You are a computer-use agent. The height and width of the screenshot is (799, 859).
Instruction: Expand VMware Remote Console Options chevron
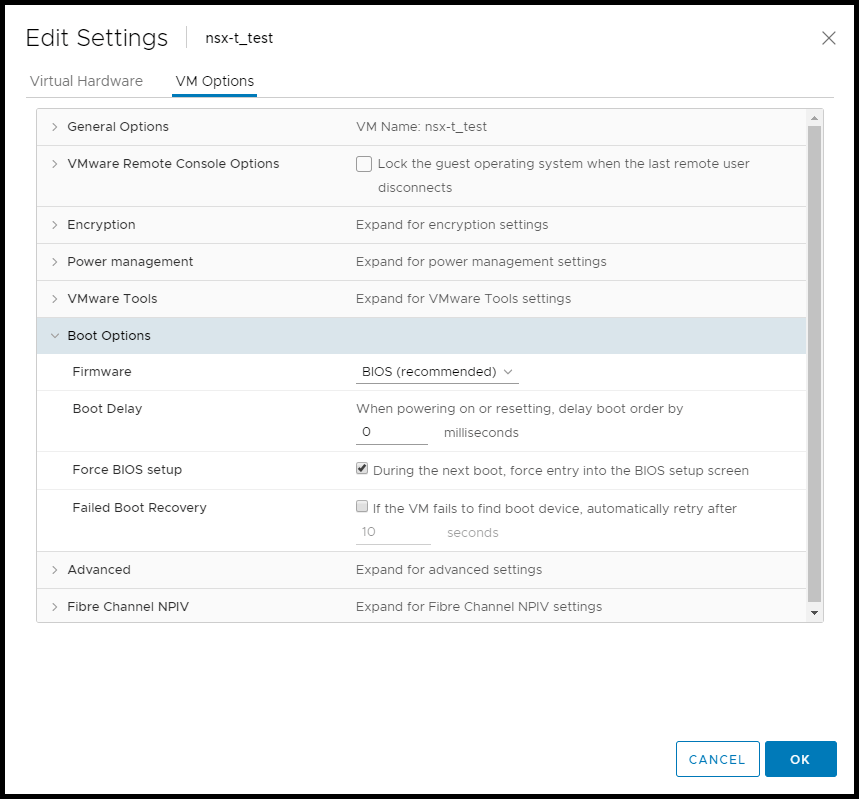(x=55, y=164)
